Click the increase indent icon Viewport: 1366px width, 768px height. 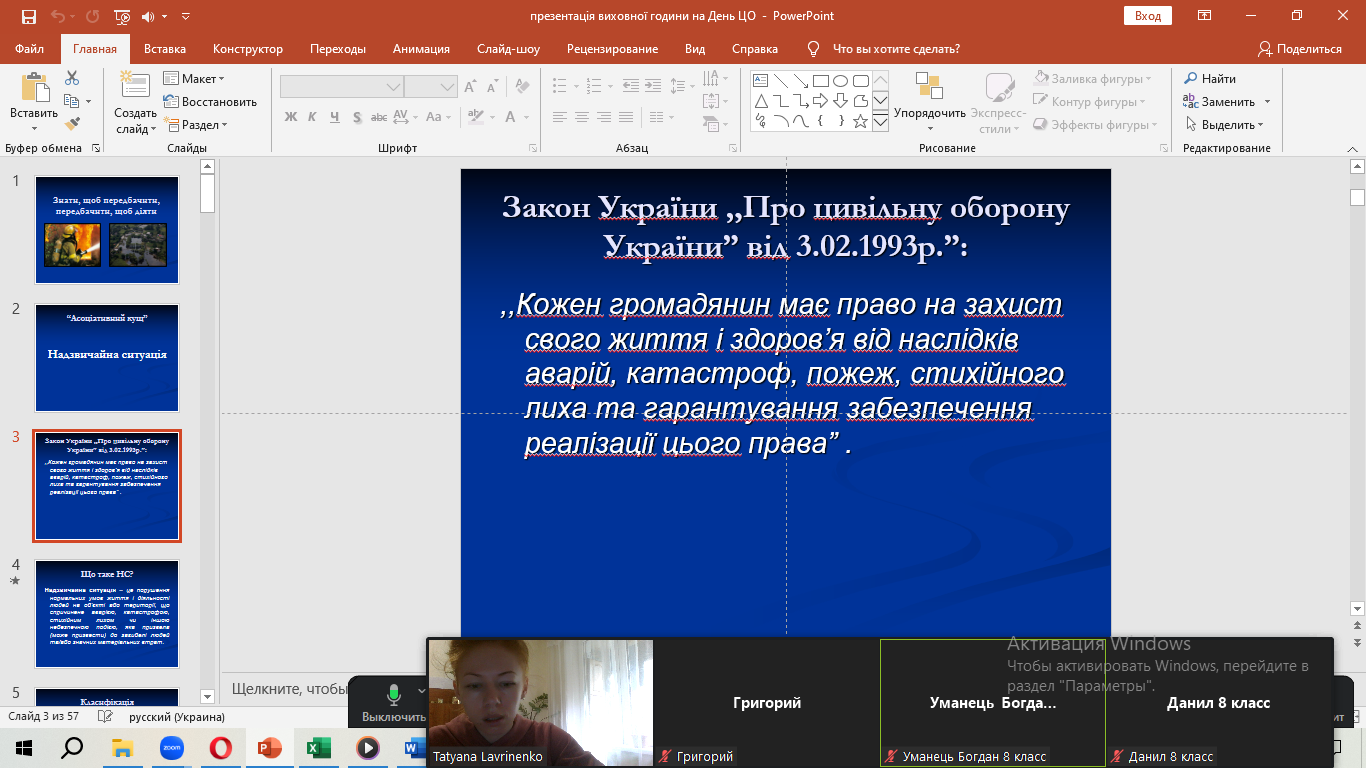651,87
